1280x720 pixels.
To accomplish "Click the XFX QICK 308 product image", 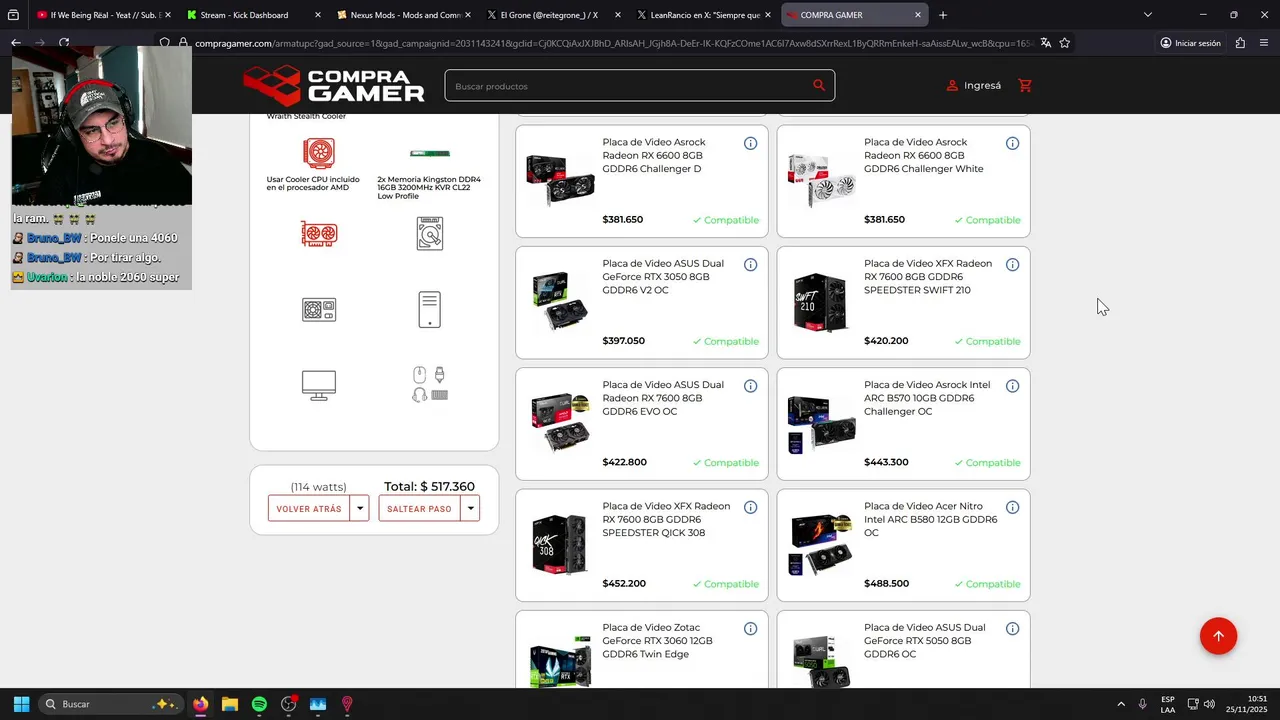I will pos(560,544).
